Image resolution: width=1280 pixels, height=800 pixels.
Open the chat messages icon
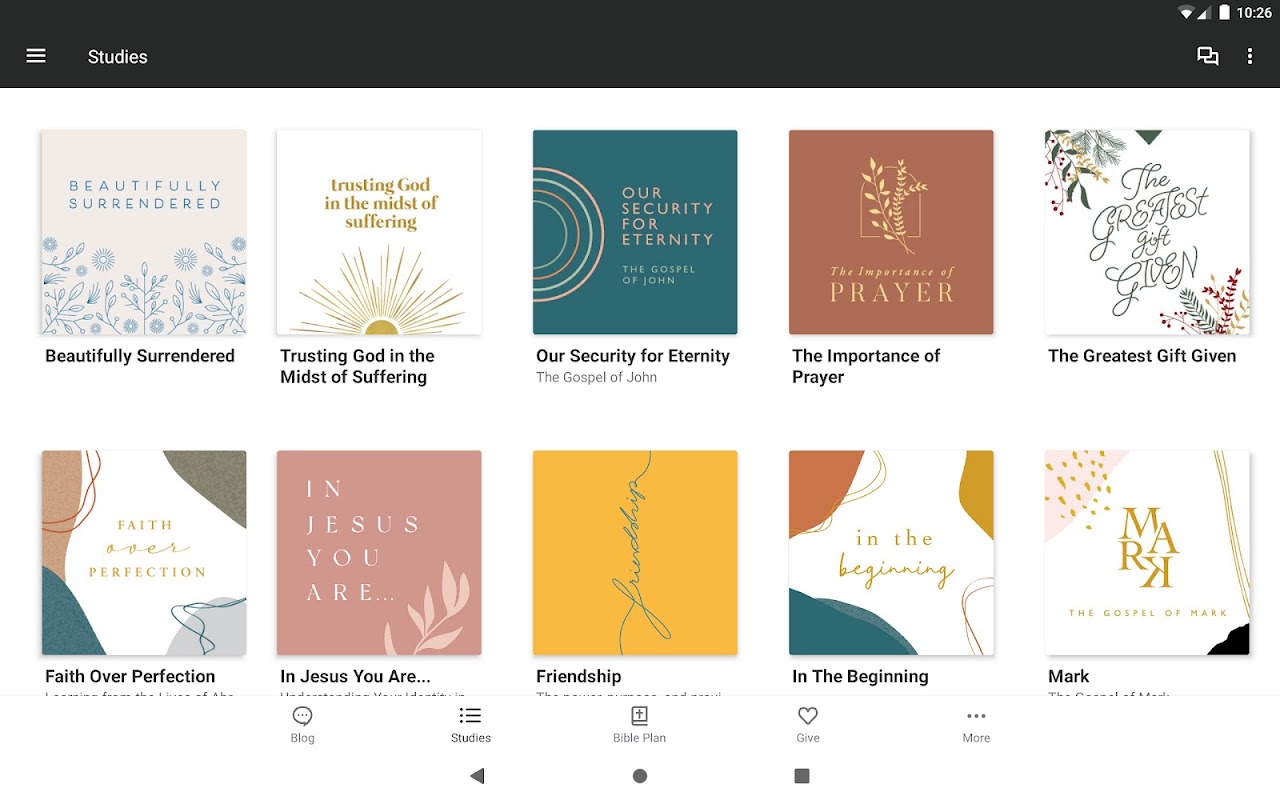[1208, 56]
